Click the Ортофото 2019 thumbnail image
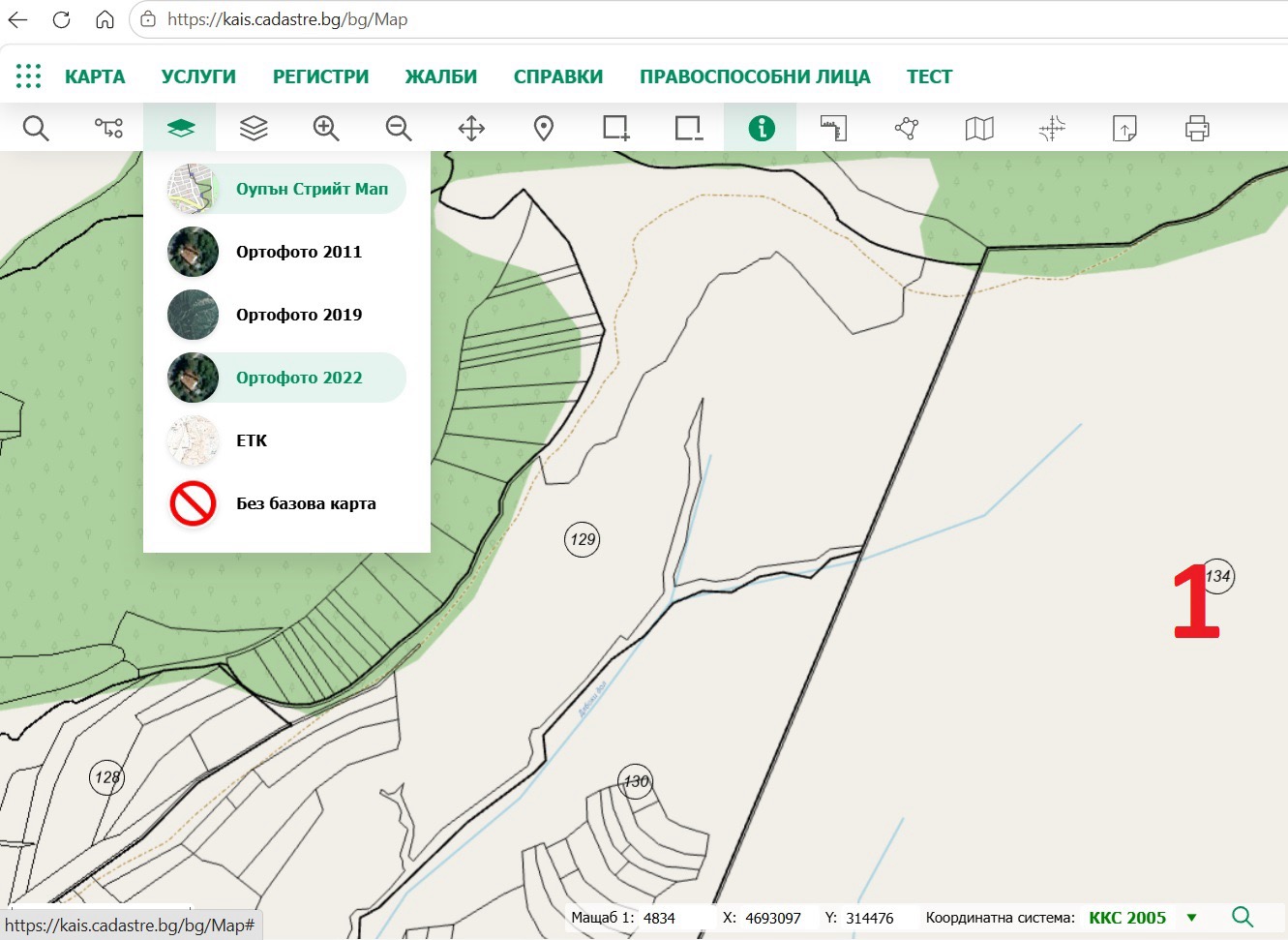The image size is (1288, 940). (x=193, y=315)
